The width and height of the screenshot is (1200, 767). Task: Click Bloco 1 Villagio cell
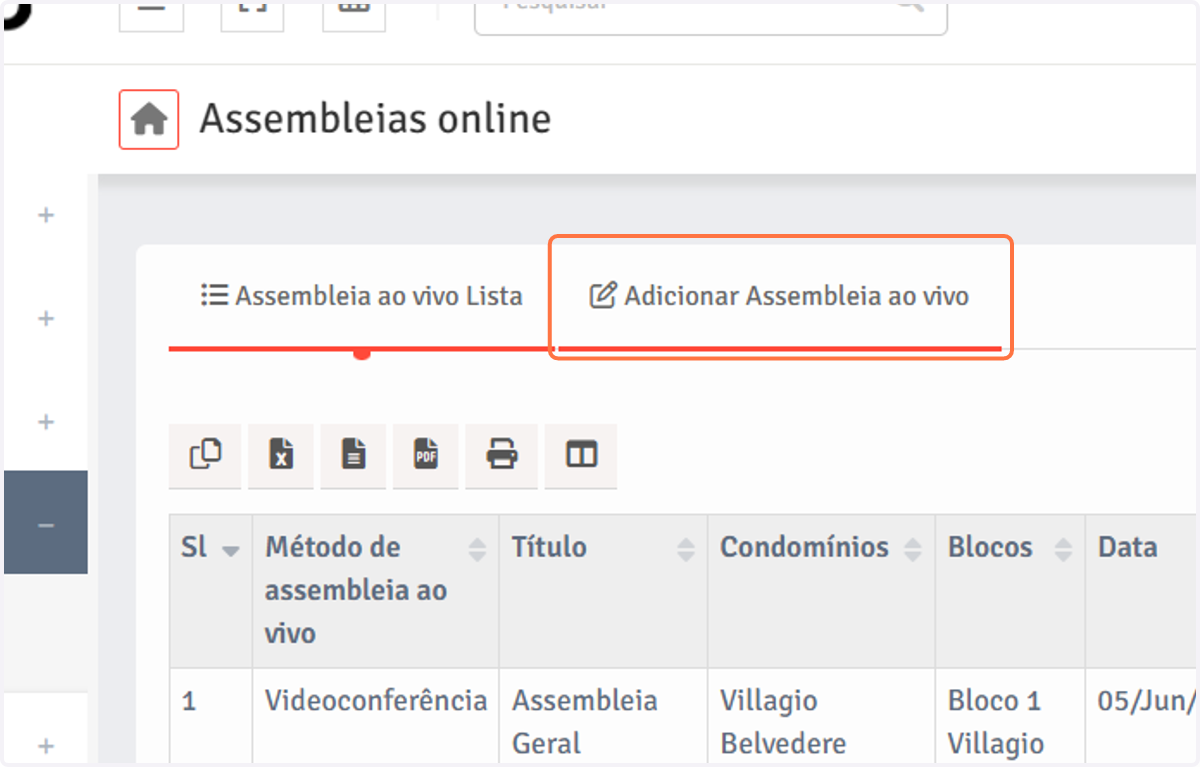pyautogui.click(x=1010, y=717)
